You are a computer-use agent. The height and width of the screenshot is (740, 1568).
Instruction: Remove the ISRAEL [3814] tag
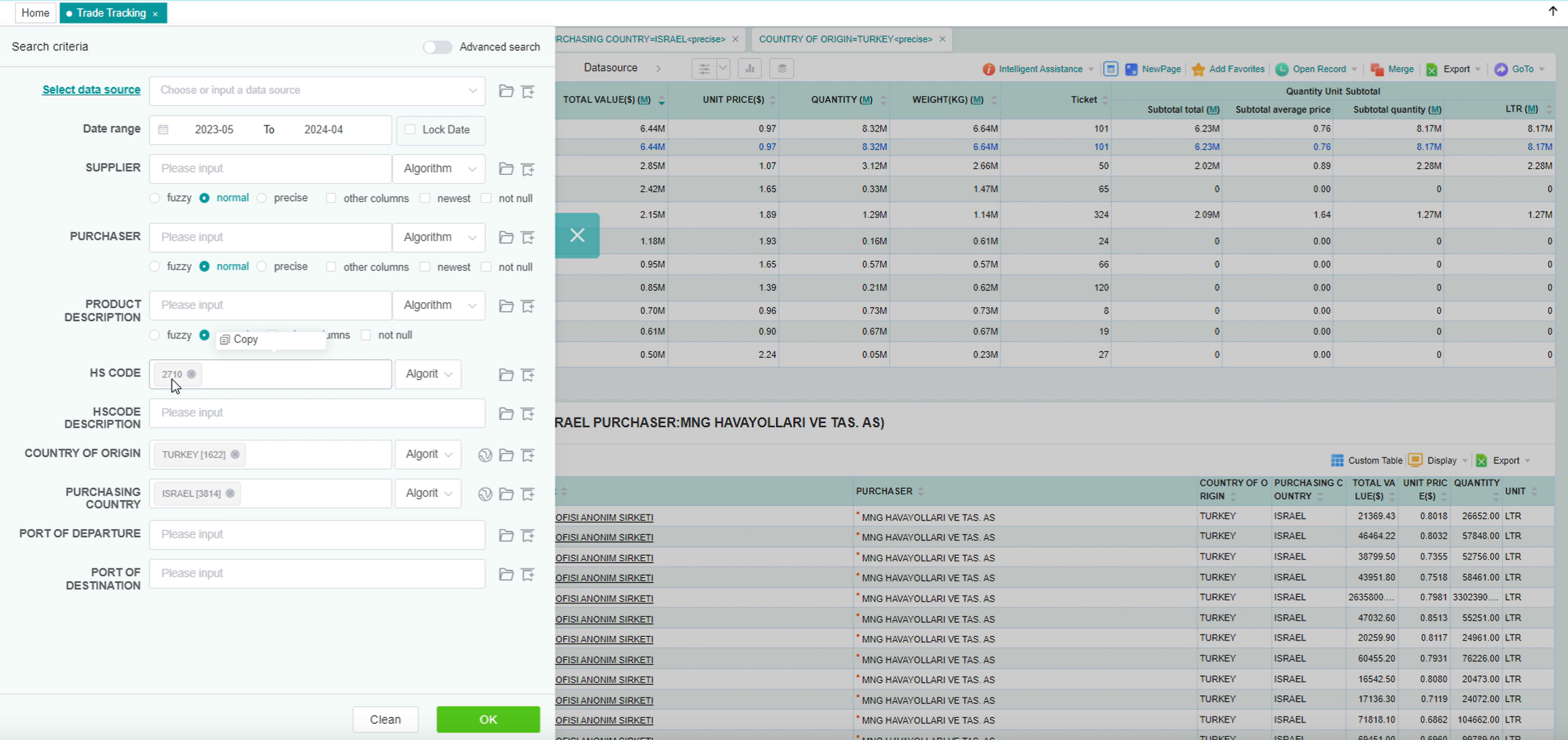coord(230,493)
